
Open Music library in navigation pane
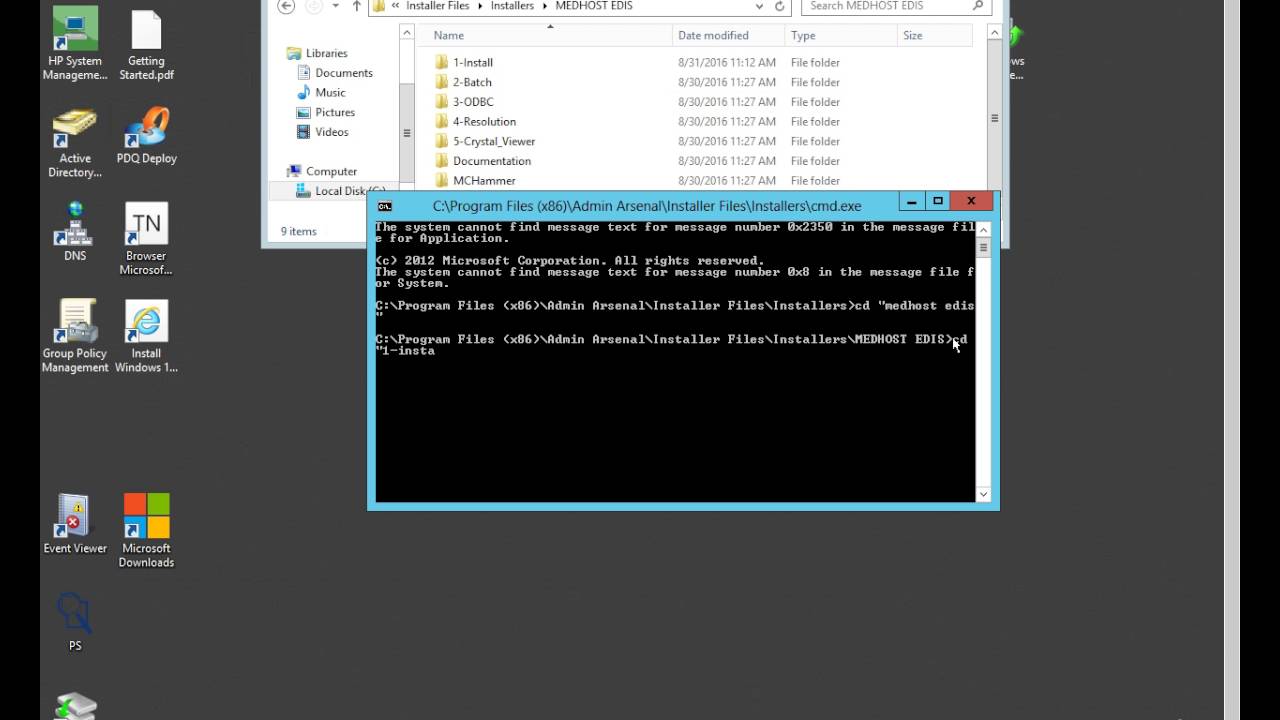[321, 92]
